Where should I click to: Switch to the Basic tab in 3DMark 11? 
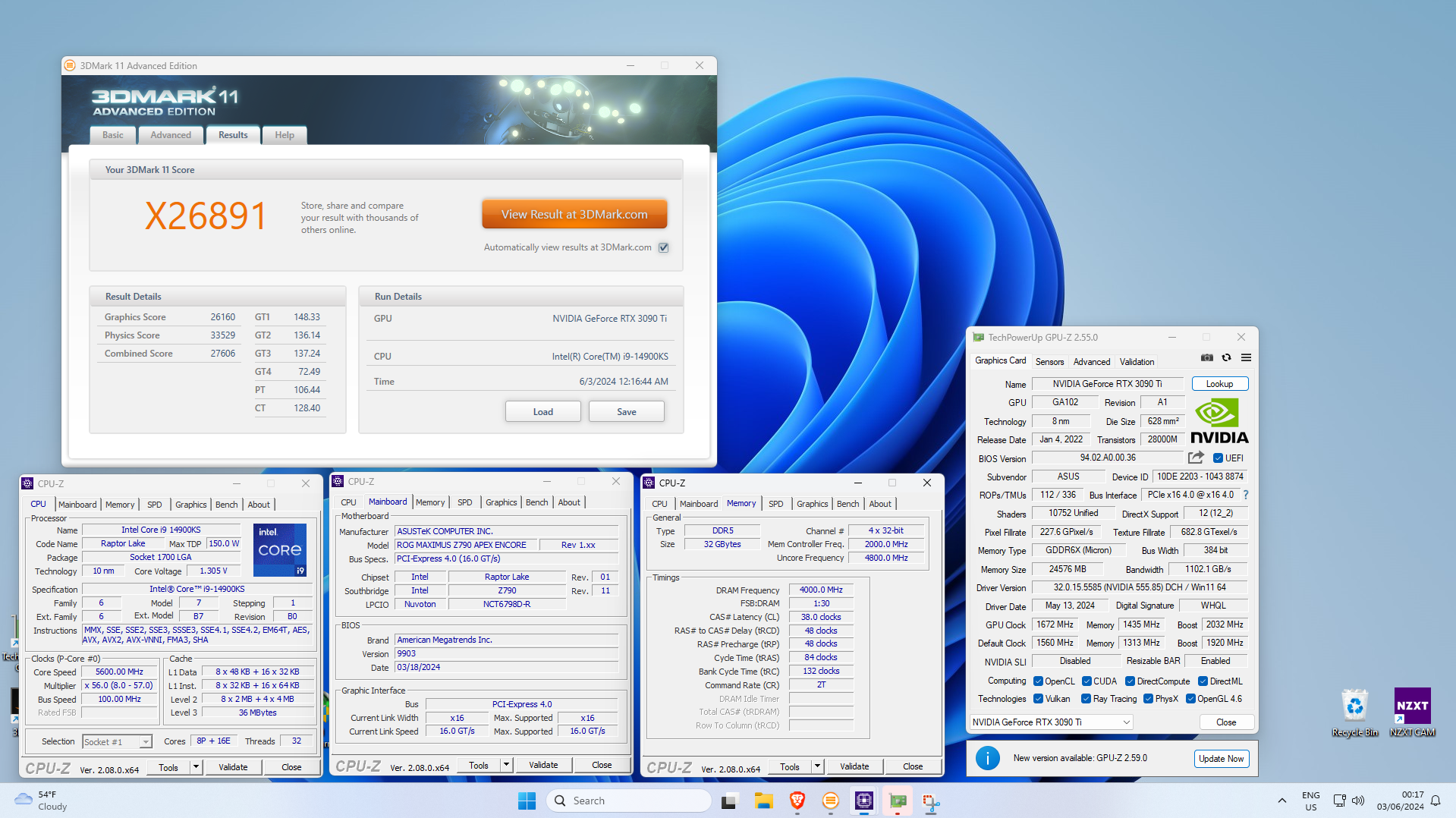(113, 135)
